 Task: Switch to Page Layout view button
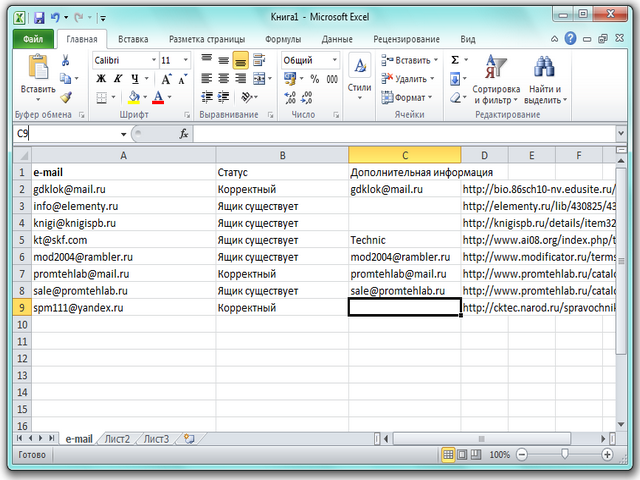(462, 454)
